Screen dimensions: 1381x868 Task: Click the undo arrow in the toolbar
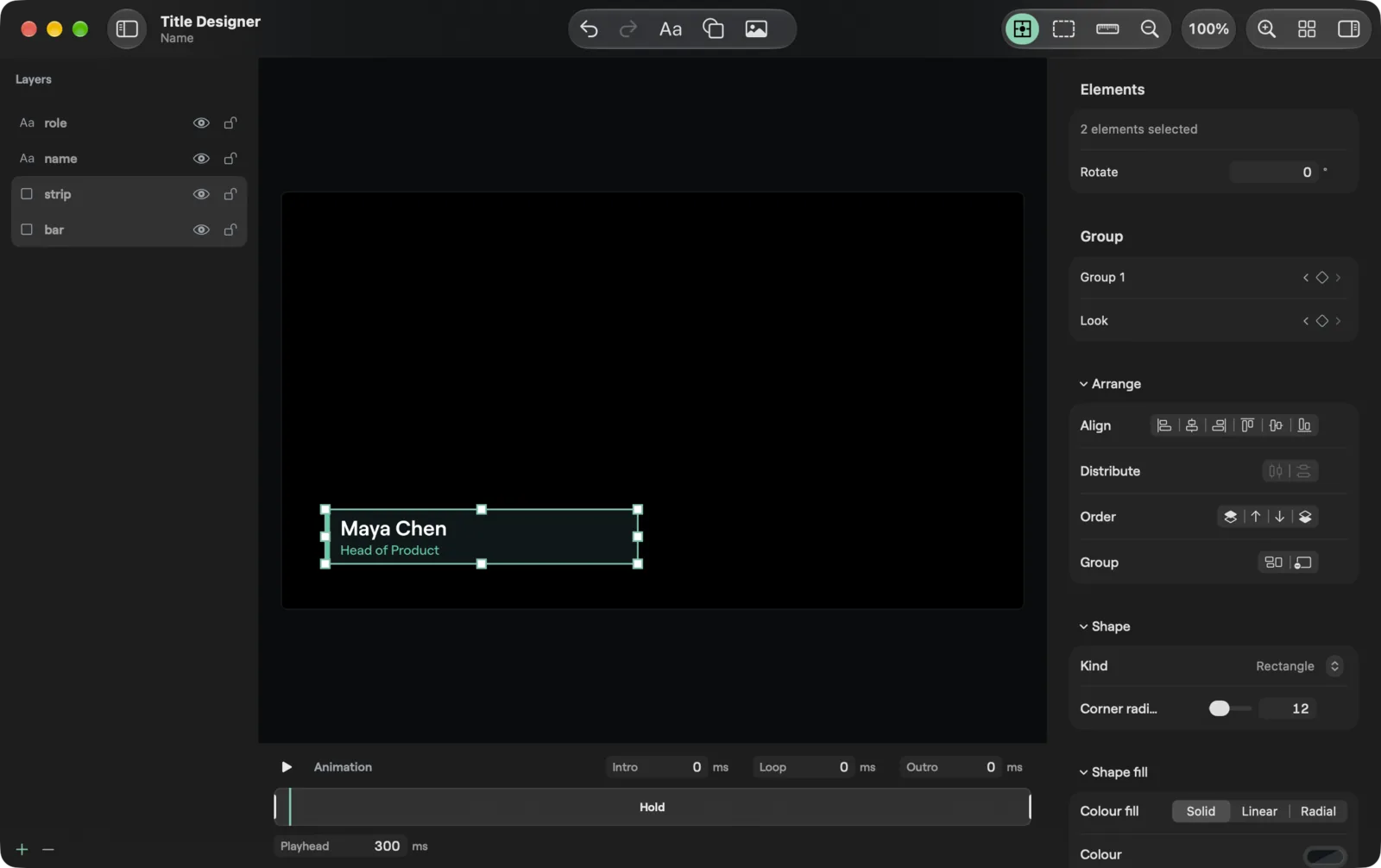(589, 29)
